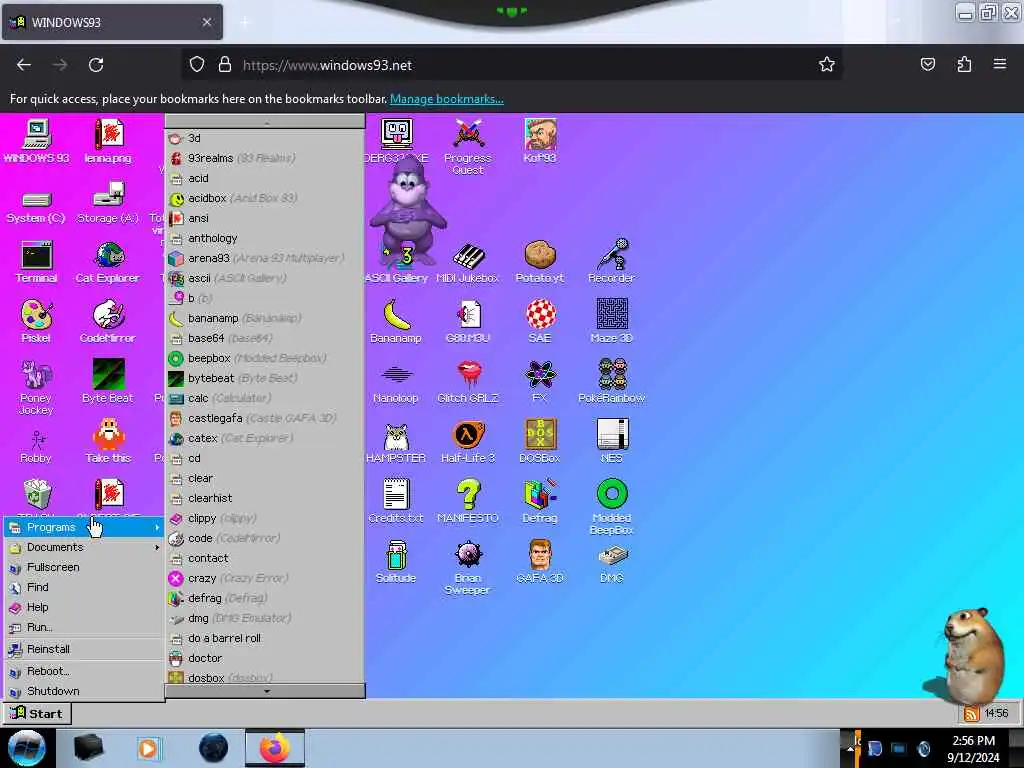Launch GAFA 3D desktop icon

(x=540, y=562)
